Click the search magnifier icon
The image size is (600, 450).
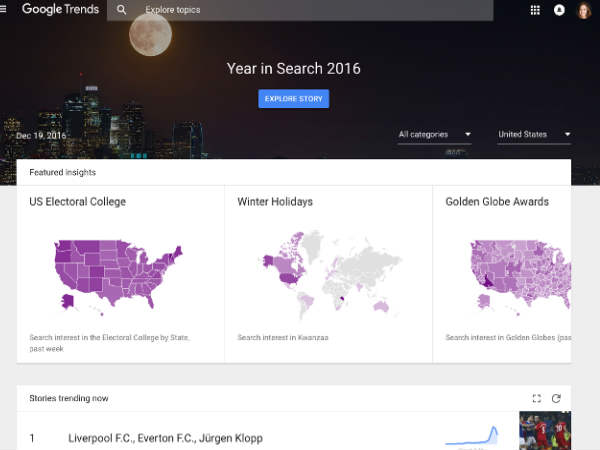point(121,10)
